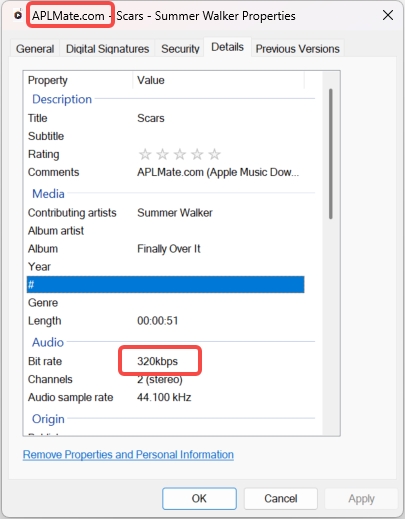405x519 pixels.
Task: Click Album value 'Finally Over It'
Action: [169, 249]
